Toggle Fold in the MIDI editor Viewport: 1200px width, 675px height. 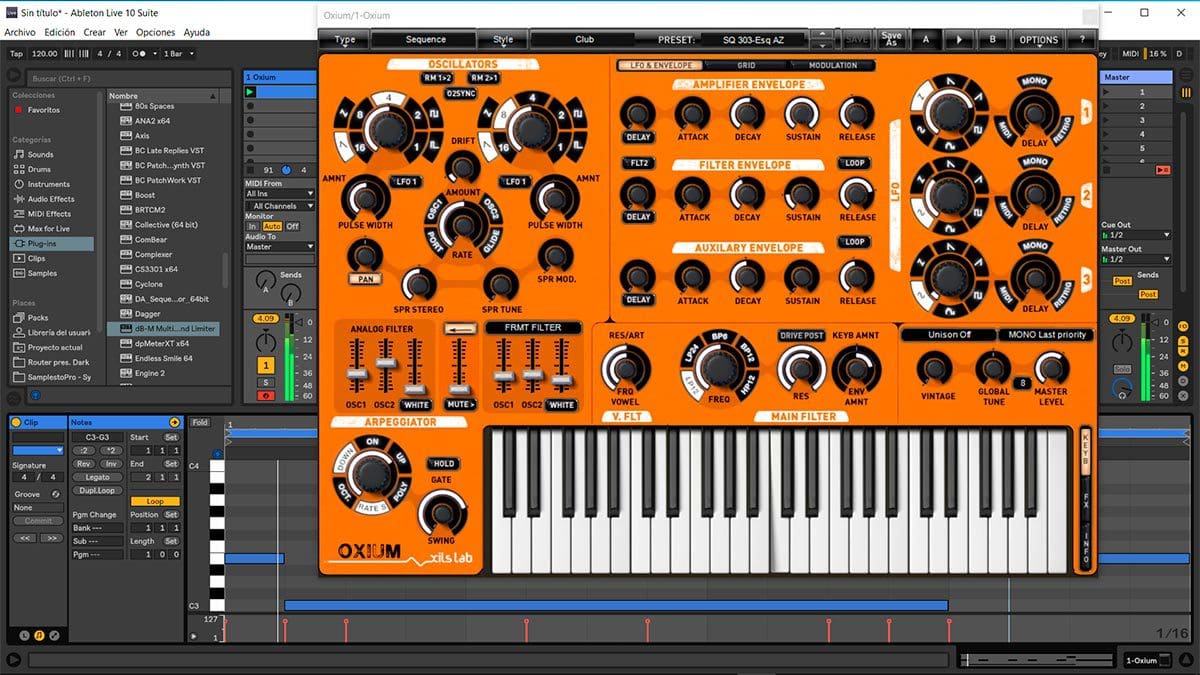coord(200,423)
